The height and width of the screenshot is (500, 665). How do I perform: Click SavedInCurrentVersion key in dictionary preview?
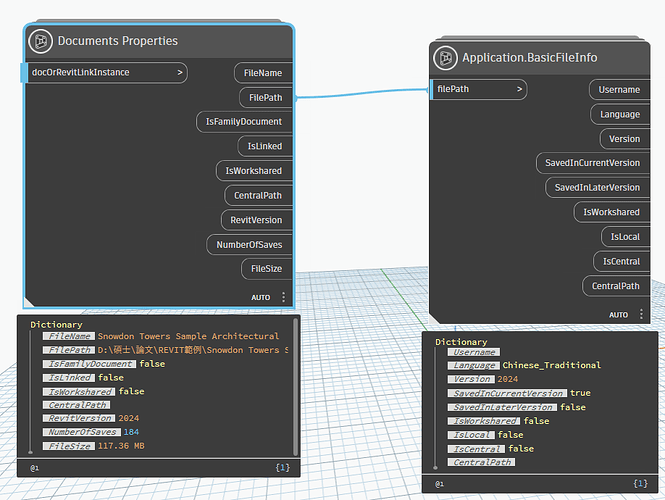pyautogui.click(x=508, y=394)
